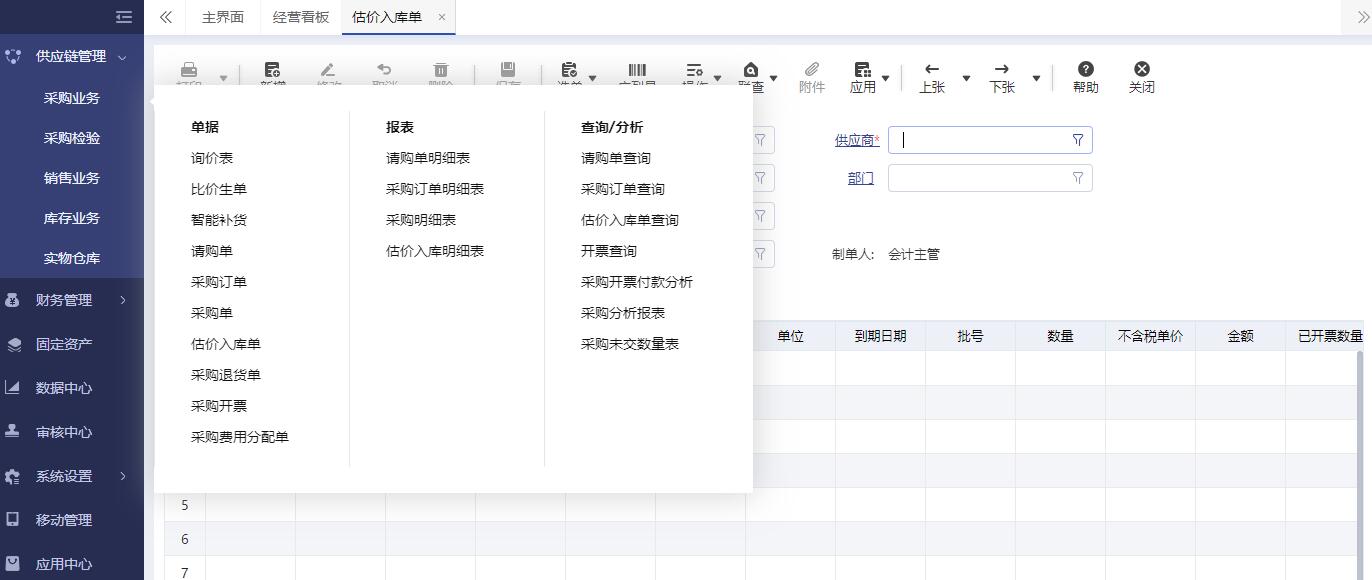
Task: Switch to the 主界面 tab
Action: pos(222,17)
